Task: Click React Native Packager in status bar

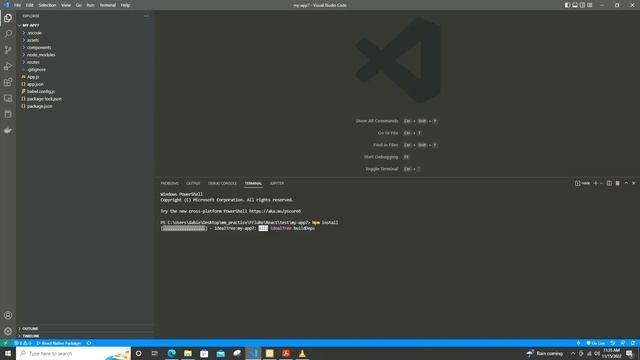Action: click(59, 343)
